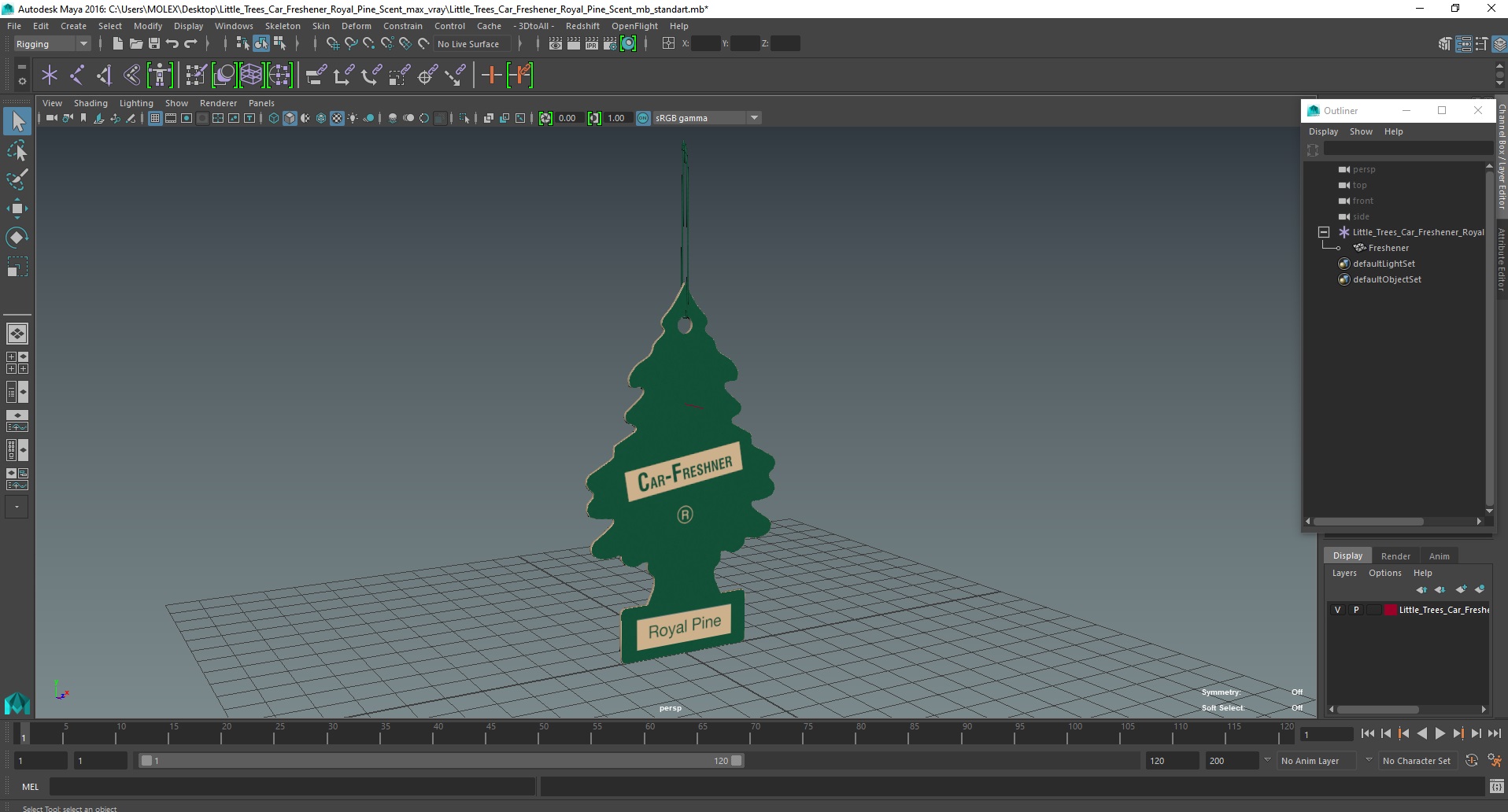Activate the Rotate tool

pos(17,238)
